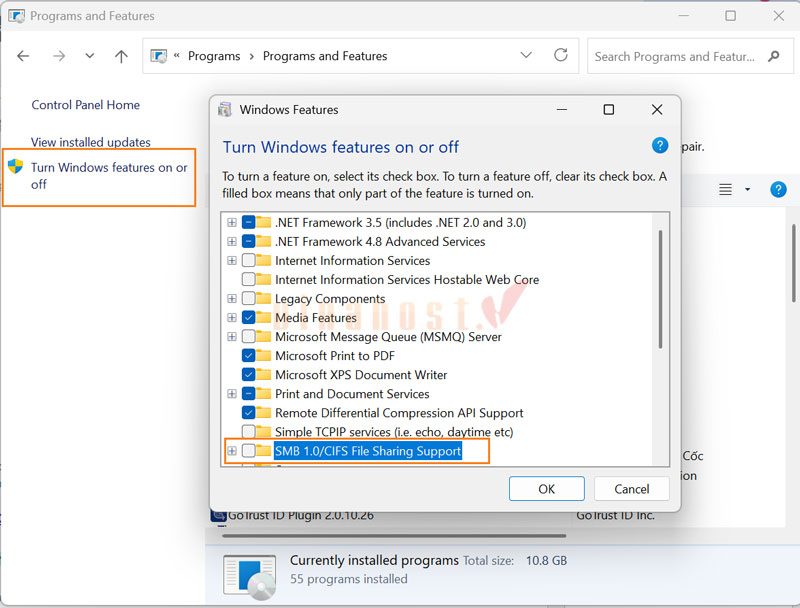Toggle Print and Document Services checkbox
800x608 pixels.
click(248, 394)
